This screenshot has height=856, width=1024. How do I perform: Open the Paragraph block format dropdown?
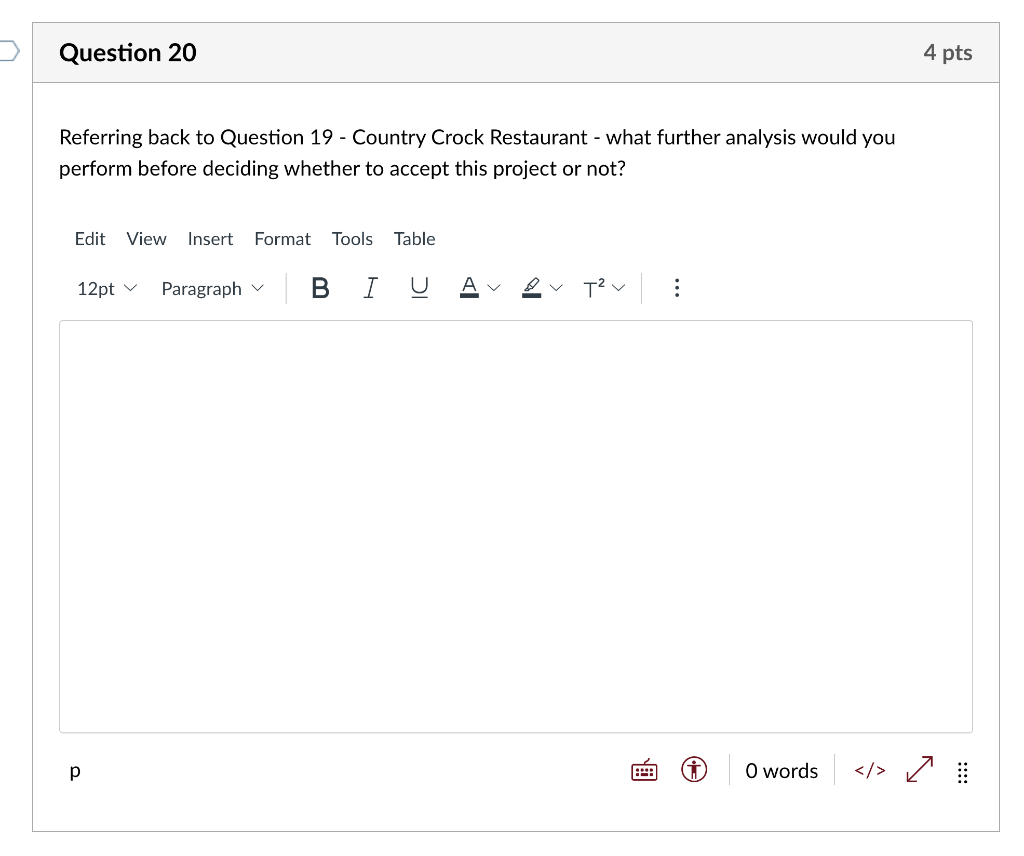point(213,288)
